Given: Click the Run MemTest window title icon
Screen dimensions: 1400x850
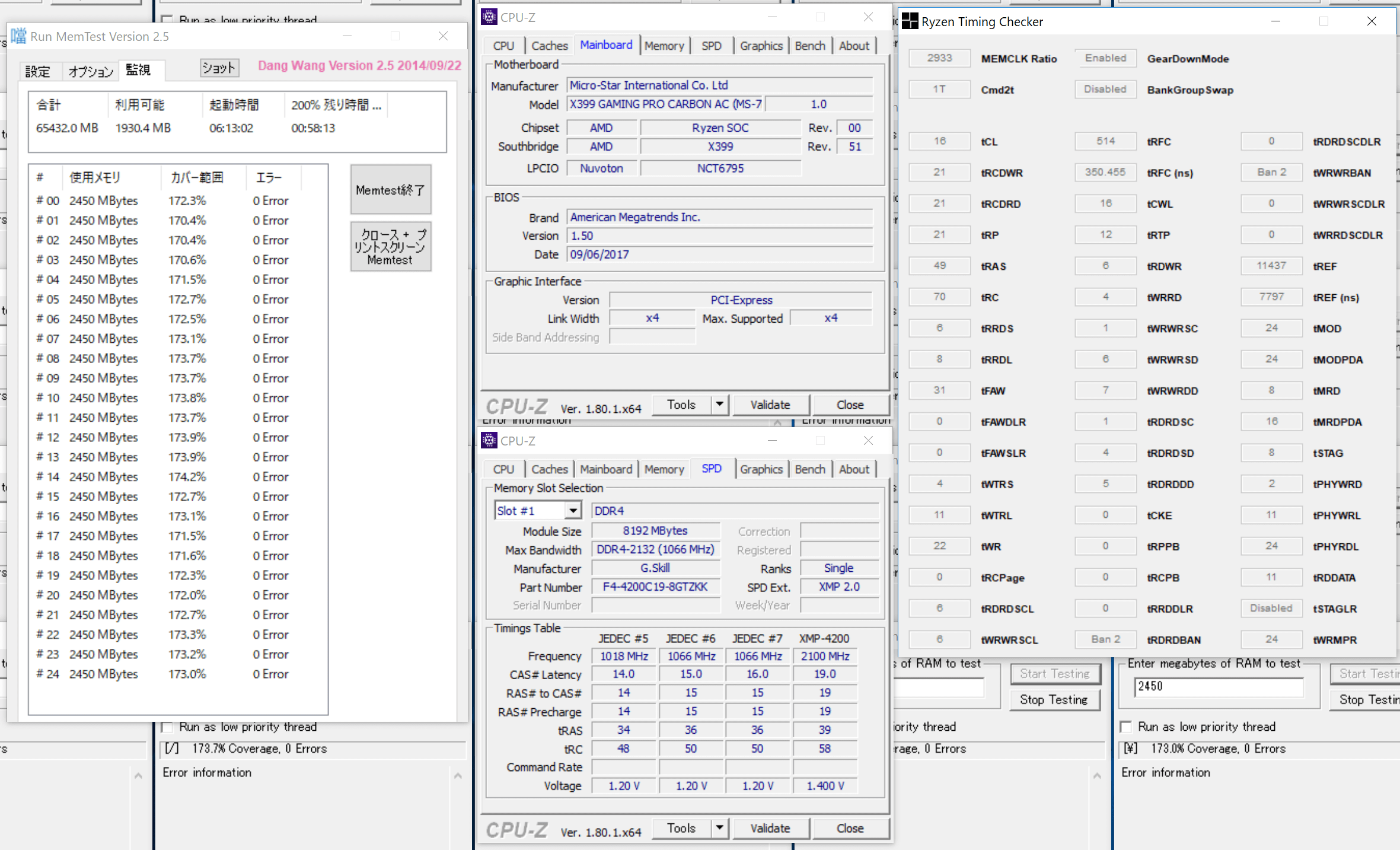Looking at the screenshot, I should (18, 36).
